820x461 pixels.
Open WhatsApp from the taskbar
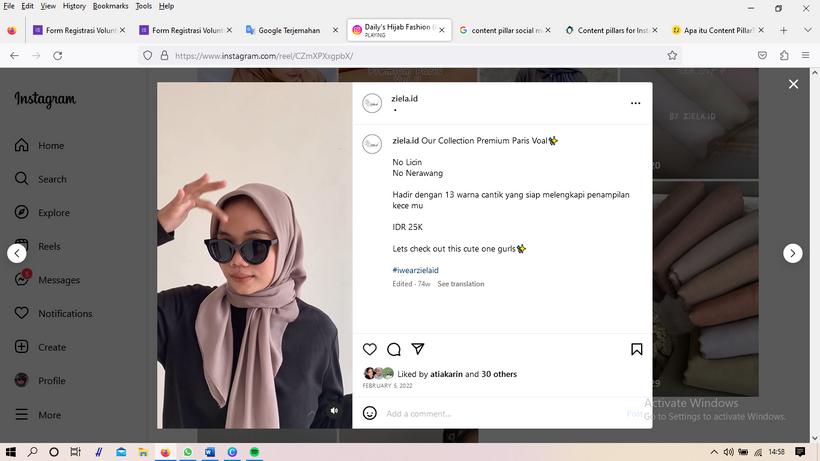[x=188, y=452]
